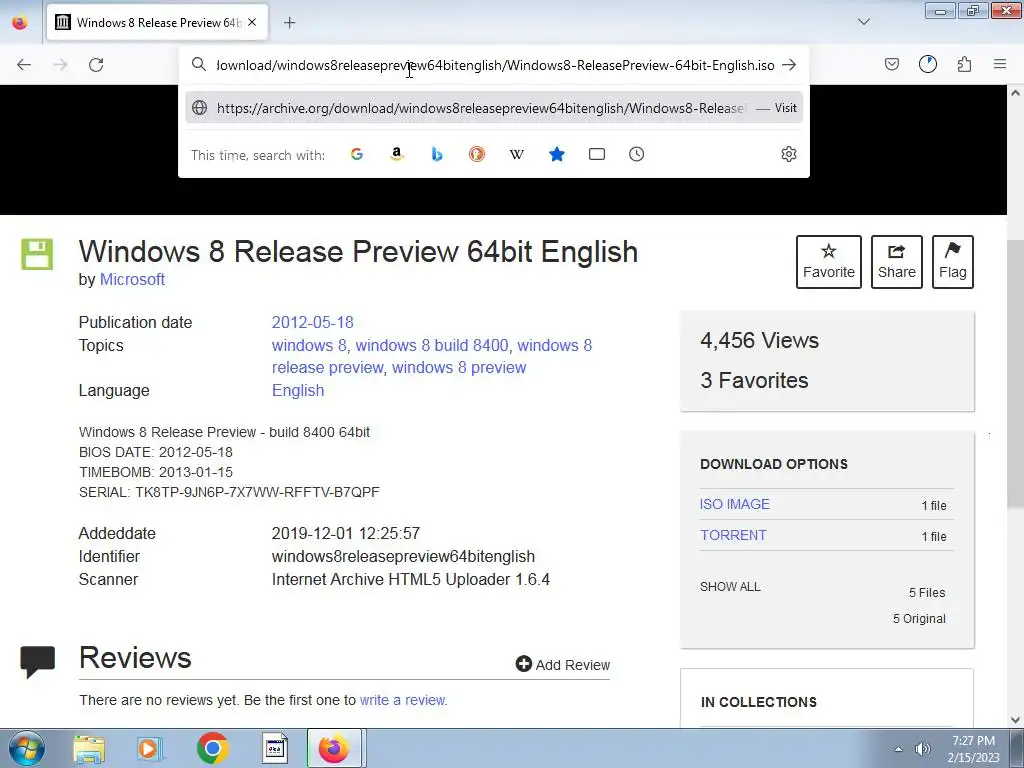Click the green floppy disk software icon

click(x=37, y=254)
